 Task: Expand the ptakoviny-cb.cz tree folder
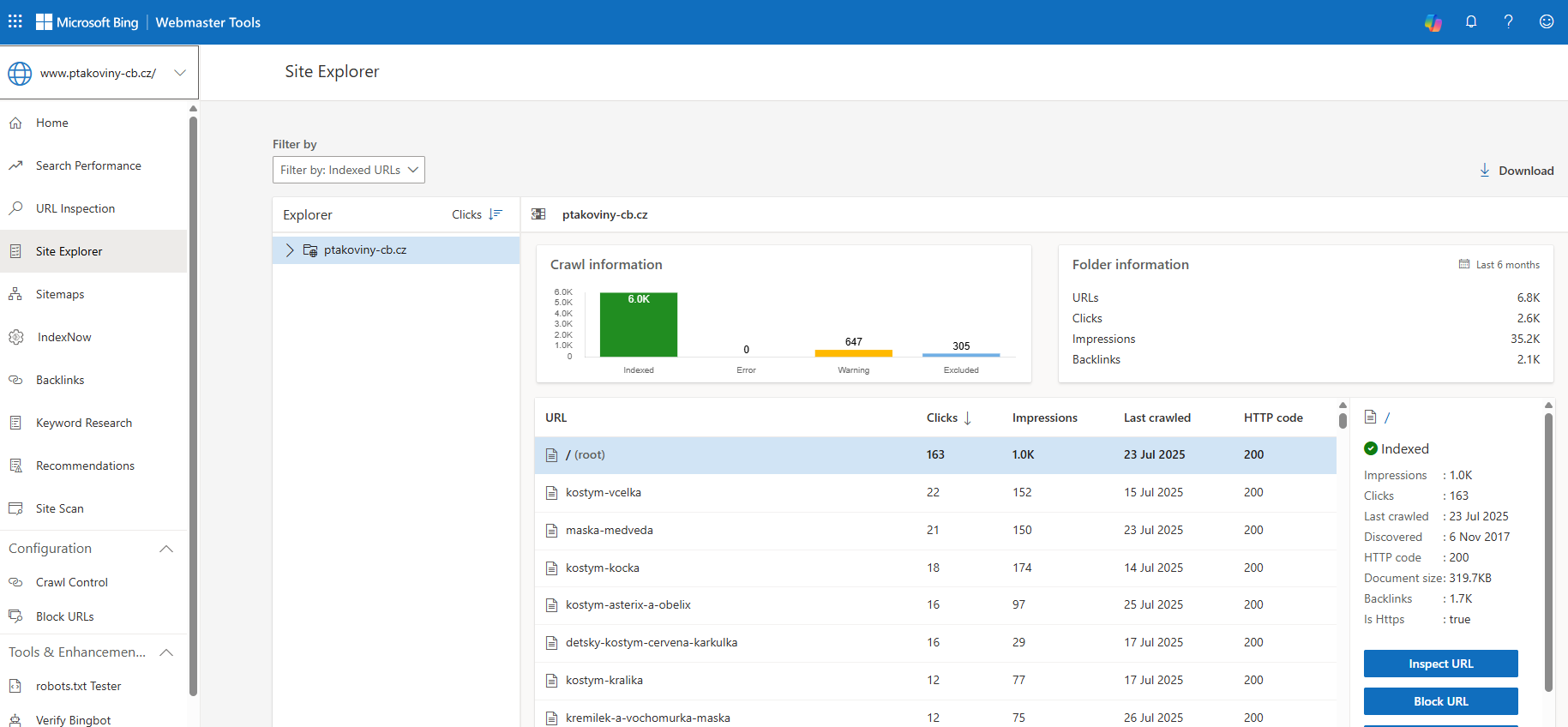click(x=290, y=250)
